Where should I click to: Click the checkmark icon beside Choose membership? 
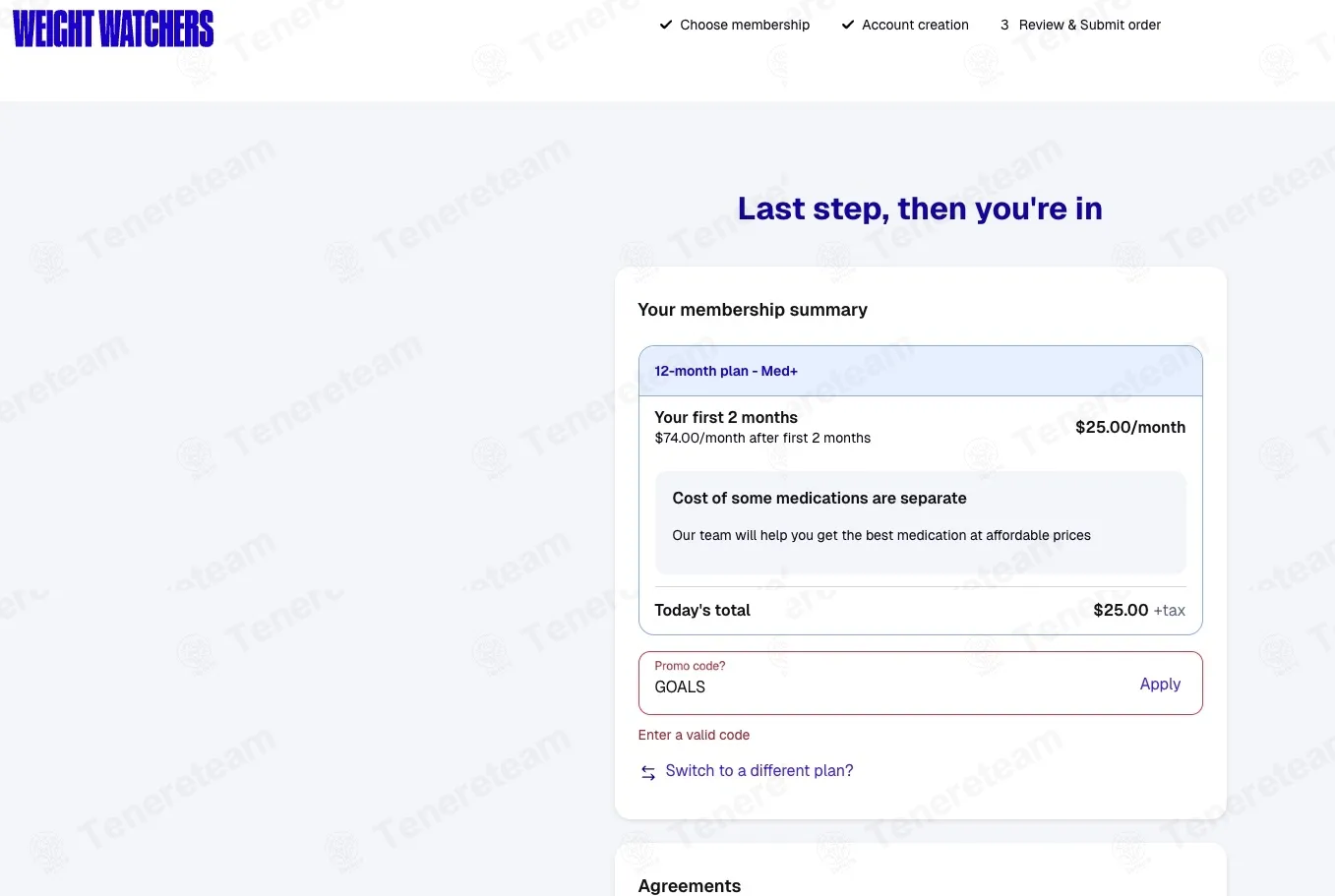click(666, 25)
